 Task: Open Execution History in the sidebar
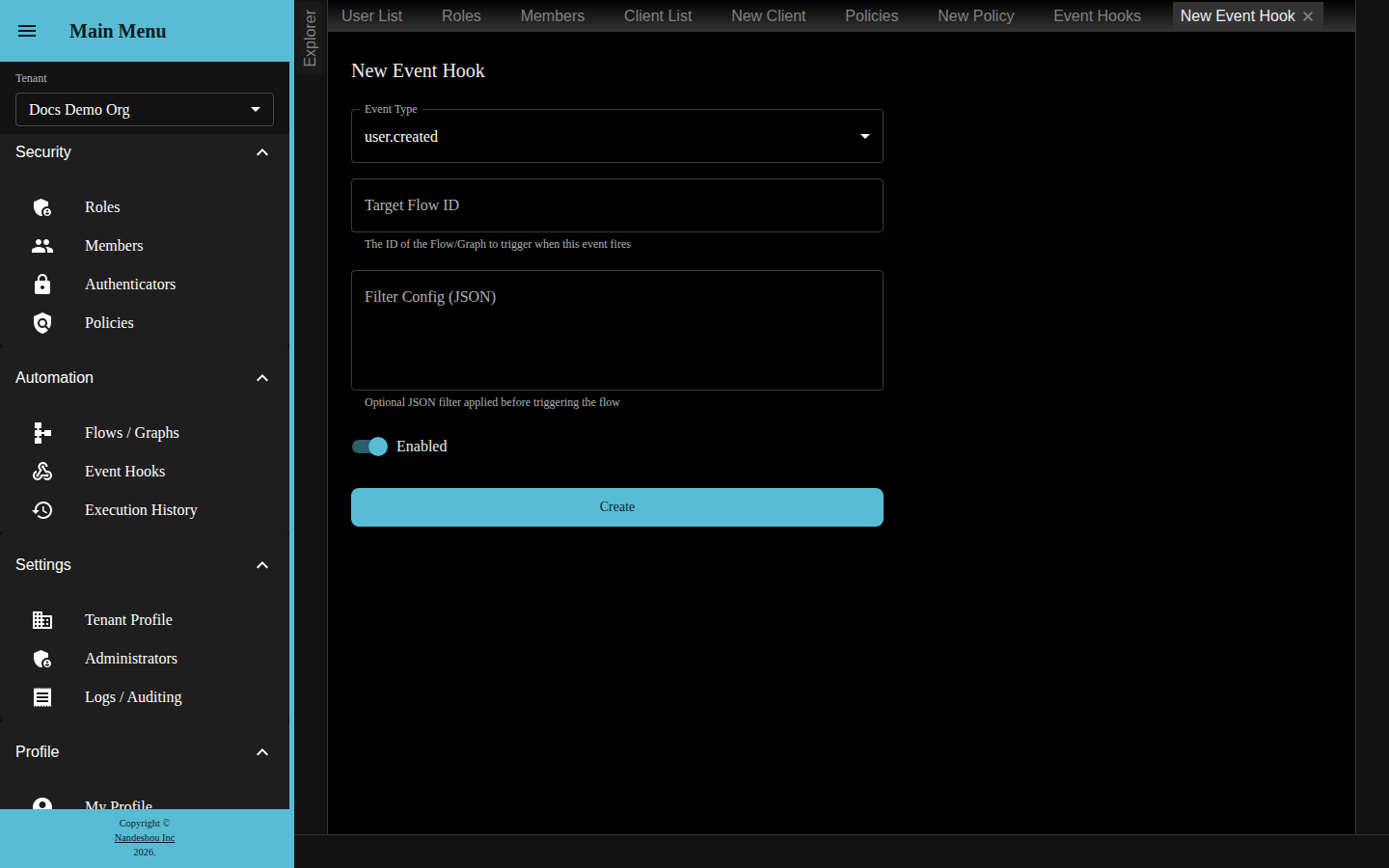pyautogui.click(x=145, y=510)
